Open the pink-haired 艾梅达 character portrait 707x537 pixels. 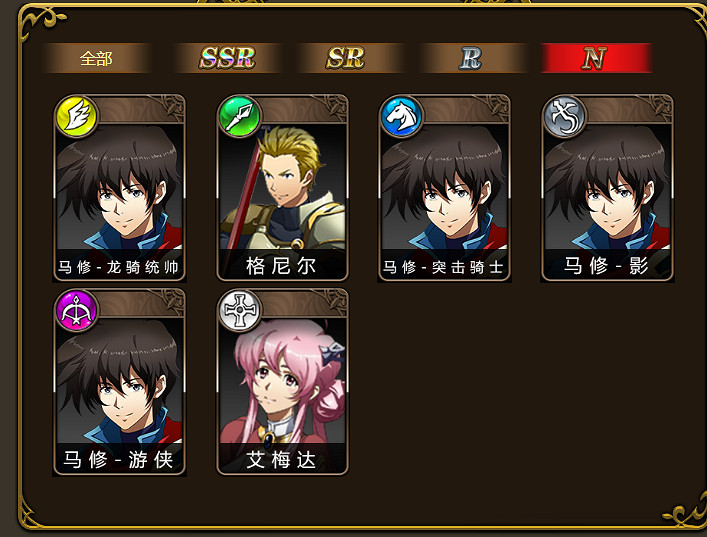pos(282,381)
